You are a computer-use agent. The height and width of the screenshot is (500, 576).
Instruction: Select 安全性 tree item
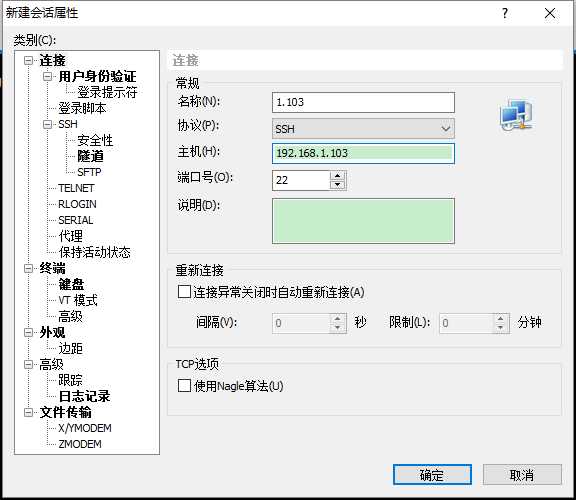pyautogui.click(x=95, y=140)
